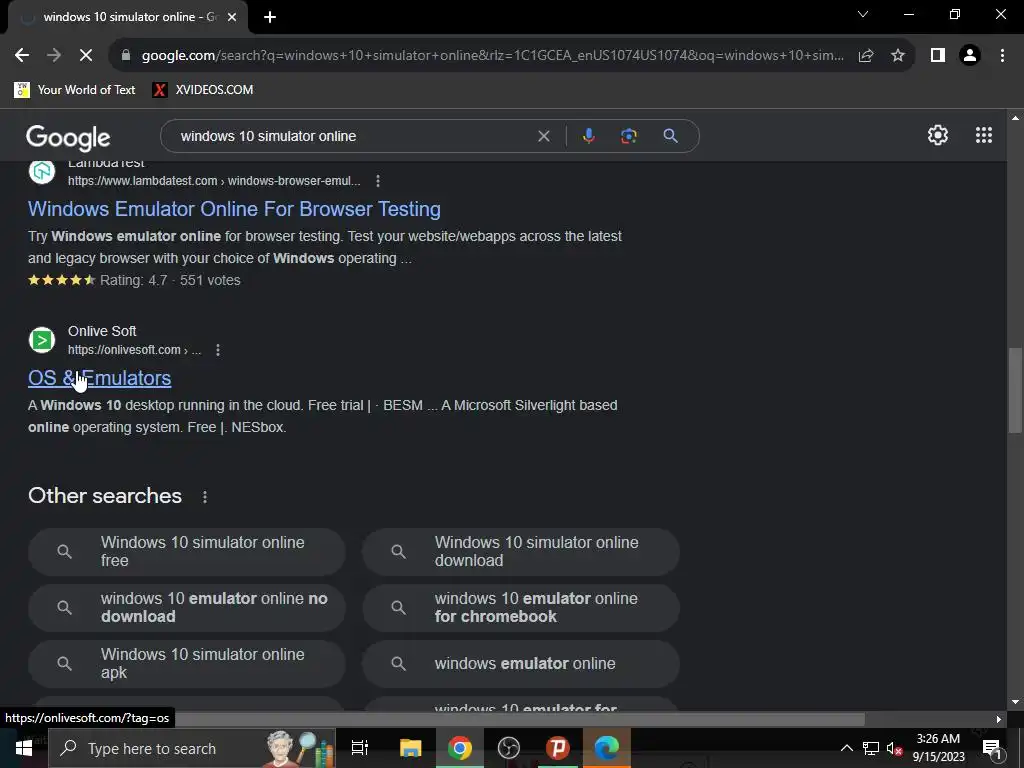Open the Your World of Text bookmark
The image size is (1024, 768).
(x=75, y=90)
